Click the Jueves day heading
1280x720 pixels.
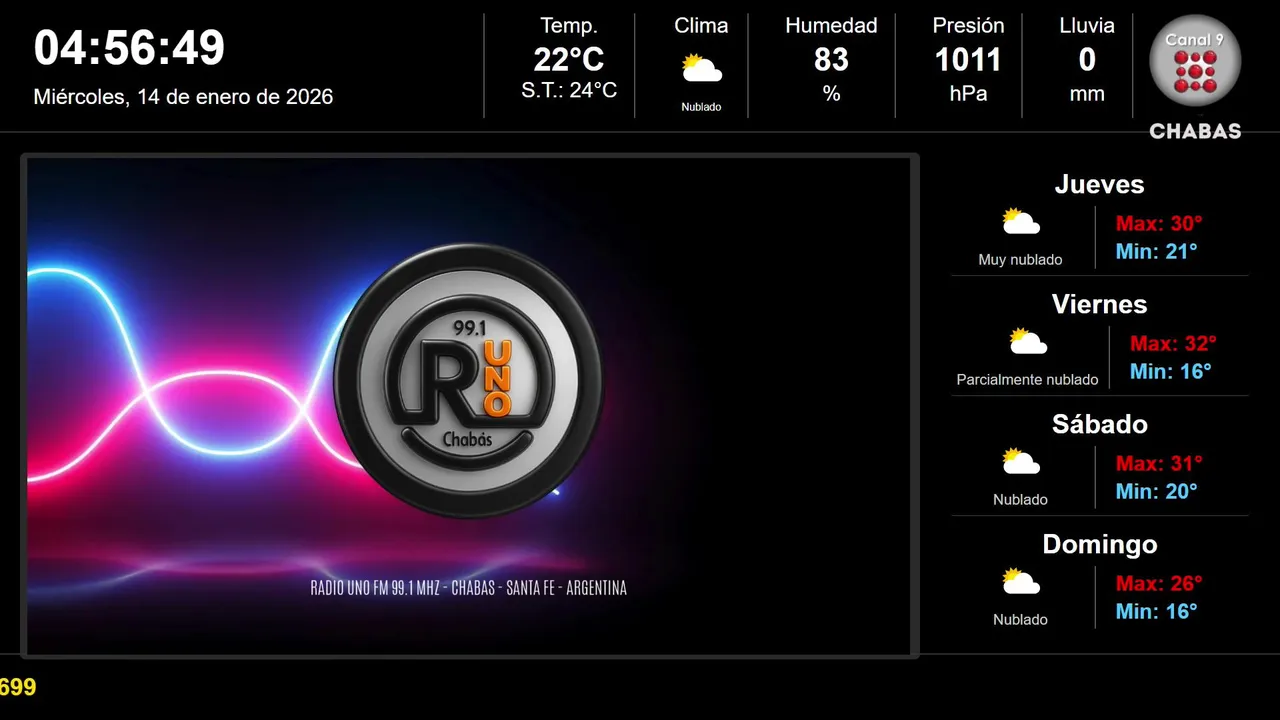pyautogui.click(x=1099, y=184)
